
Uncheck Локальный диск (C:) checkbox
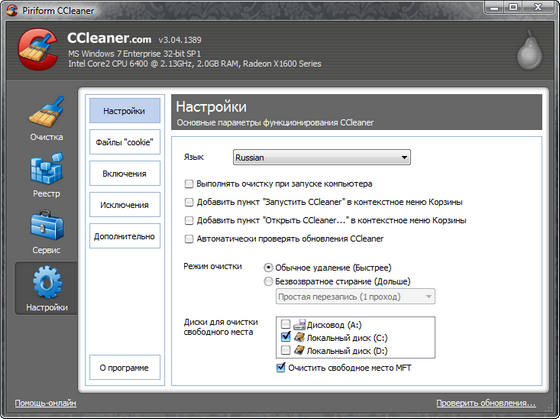(x=285, y=336)
